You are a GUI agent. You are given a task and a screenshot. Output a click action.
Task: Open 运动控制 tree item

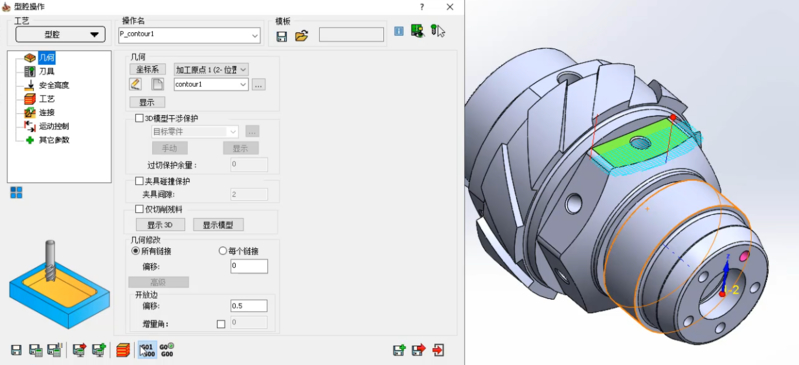(x=54, y=126)
